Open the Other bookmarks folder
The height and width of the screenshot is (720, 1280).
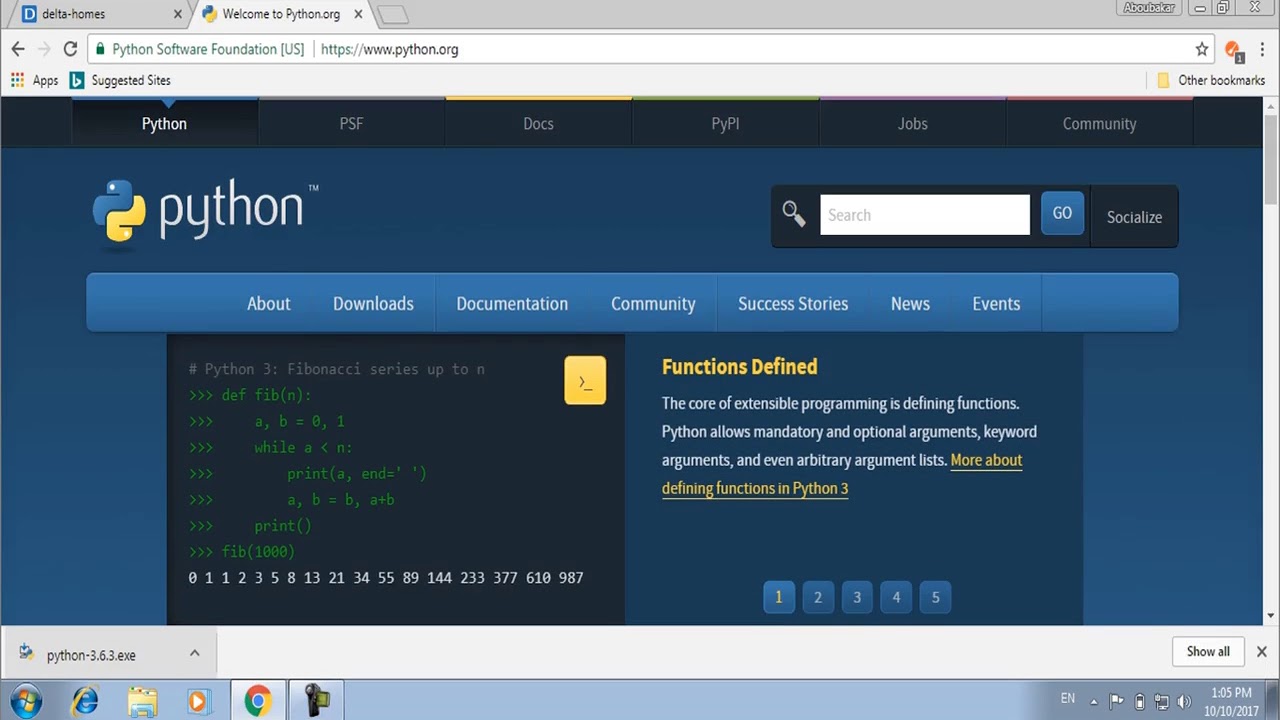[1211, 80]
